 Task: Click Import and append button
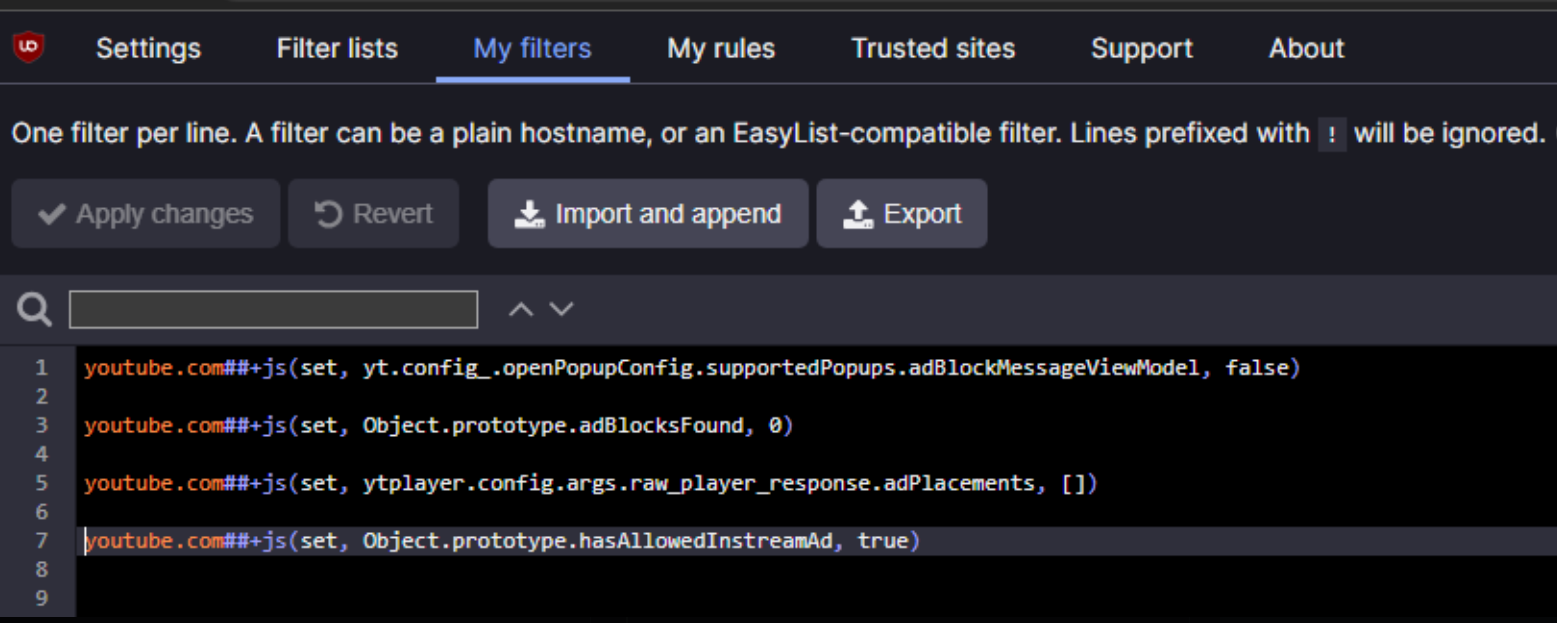648,213
